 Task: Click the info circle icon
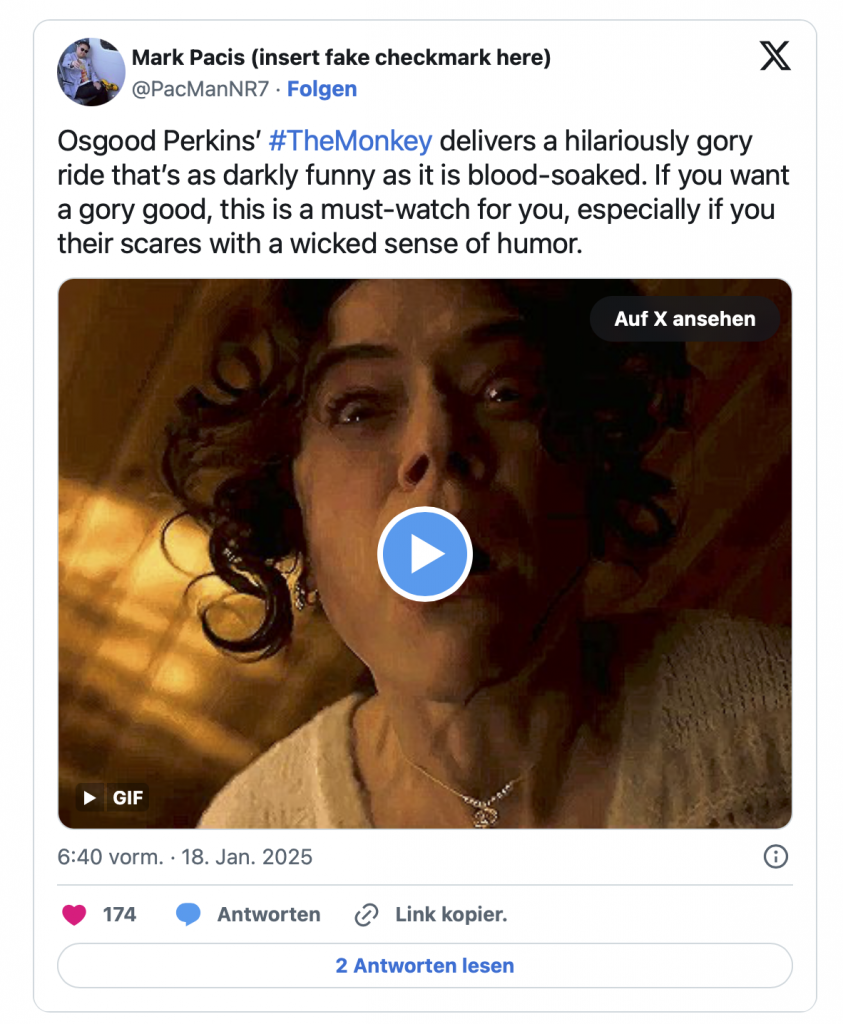pyautogui.click(x=775, y=857)
